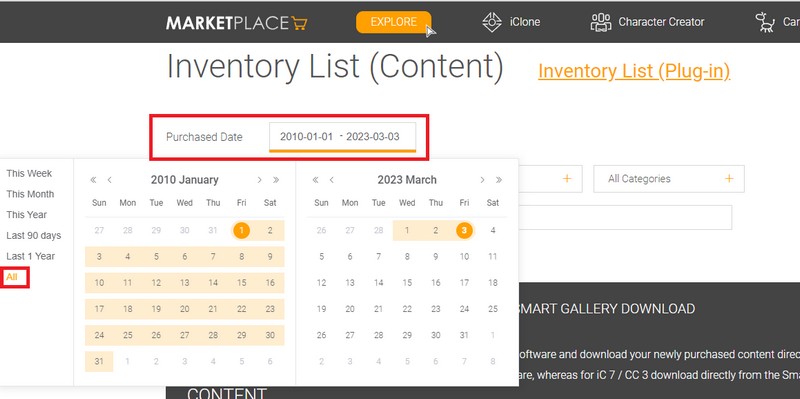
Task: Jump forward one year in 2010 January calendar
Action: pos(276,180)
